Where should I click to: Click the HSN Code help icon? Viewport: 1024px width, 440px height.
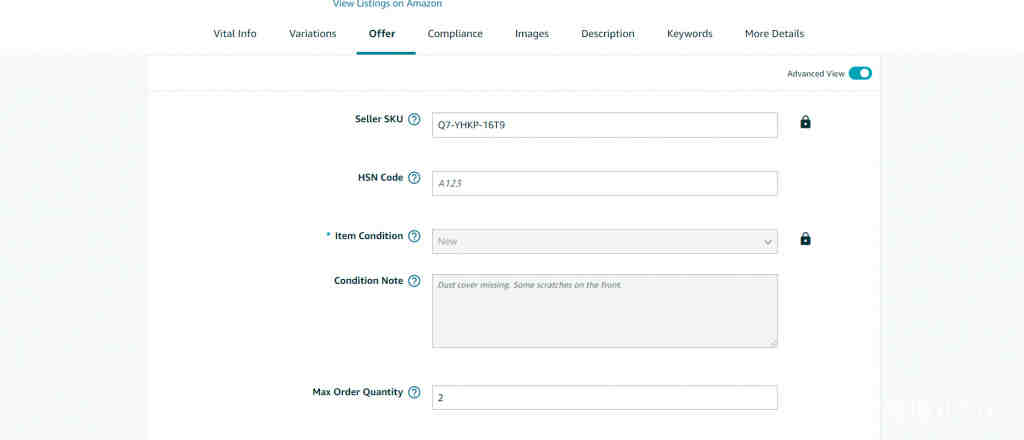(414, 178)
